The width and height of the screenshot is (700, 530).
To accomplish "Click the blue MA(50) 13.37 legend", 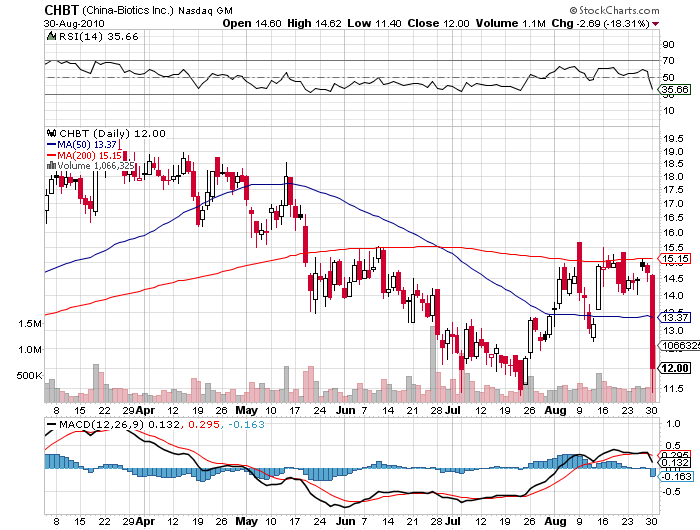I will 82,144.
